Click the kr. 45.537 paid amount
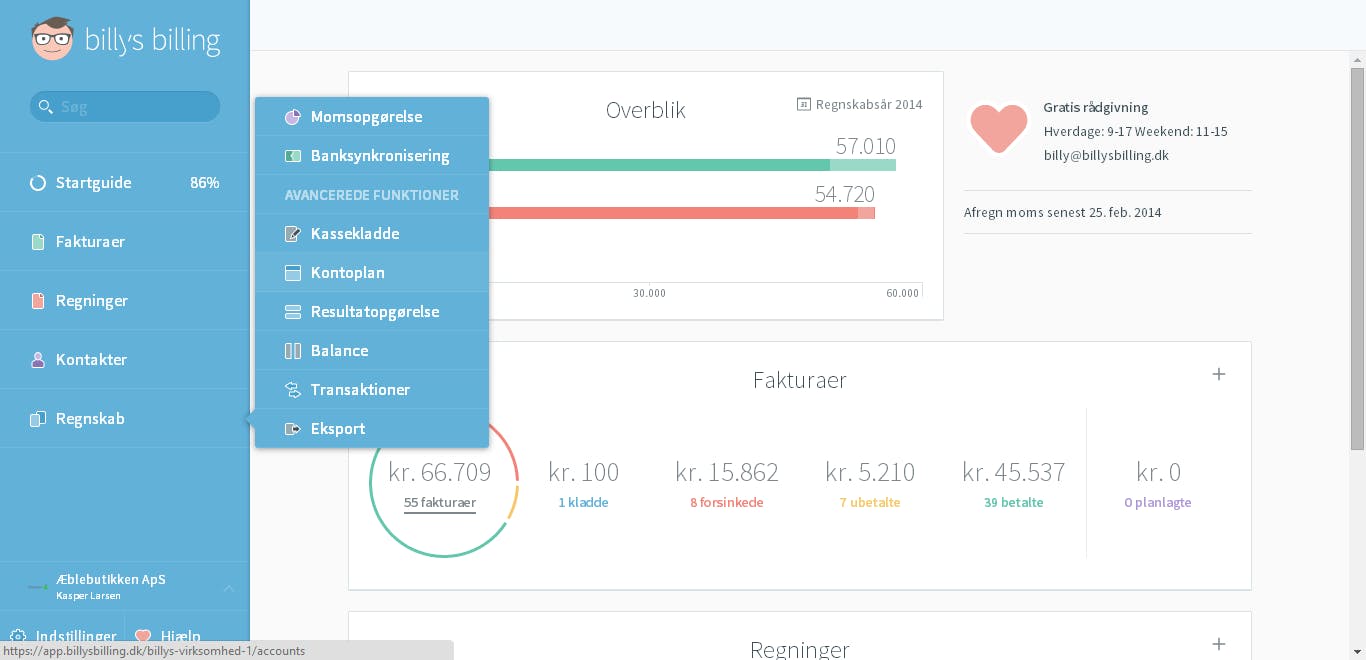The width and height of the screenshot is (1366, 660). [x=1013, y=472]
